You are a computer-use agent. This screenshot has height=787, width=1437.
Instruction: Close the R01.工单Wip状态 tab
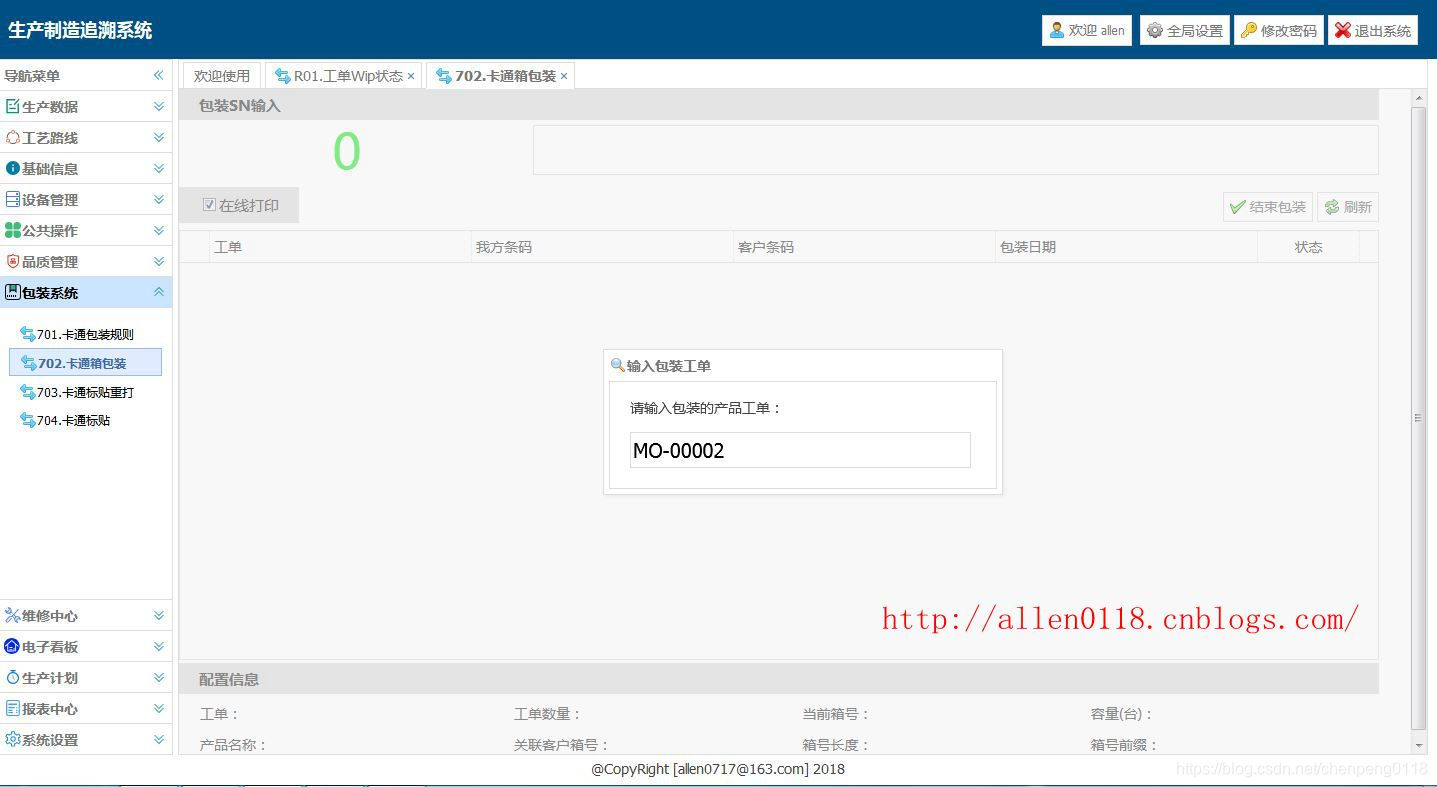[411, 76]
